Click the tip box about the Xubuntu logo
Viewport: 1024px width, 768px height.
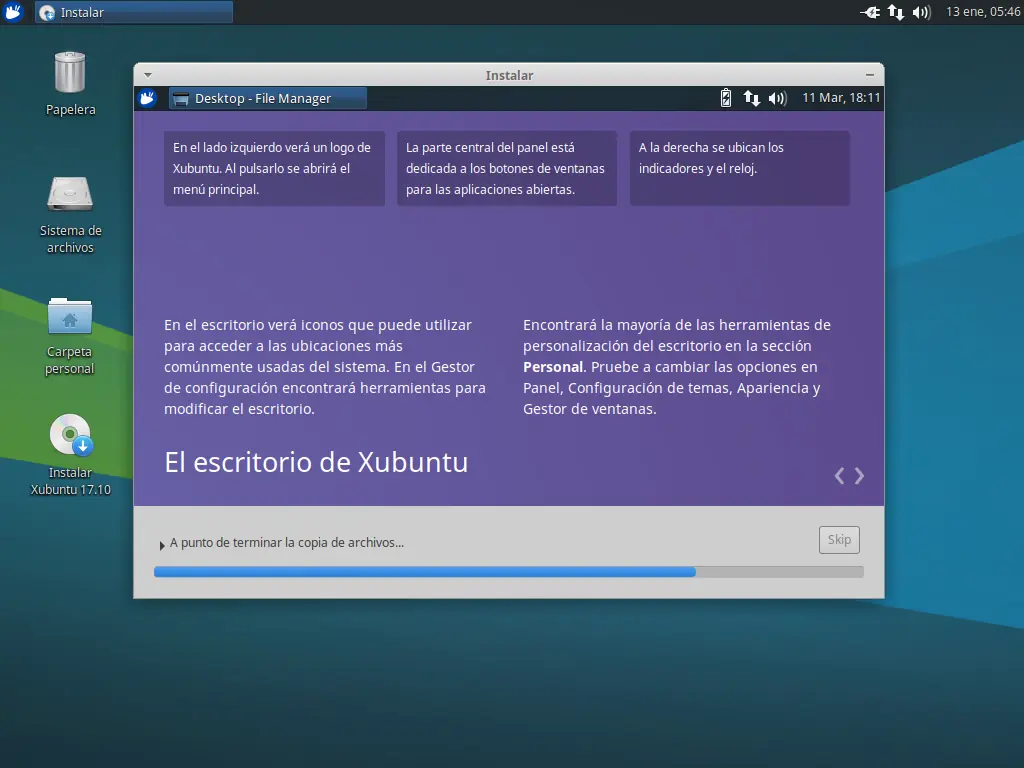click(274, 168)
